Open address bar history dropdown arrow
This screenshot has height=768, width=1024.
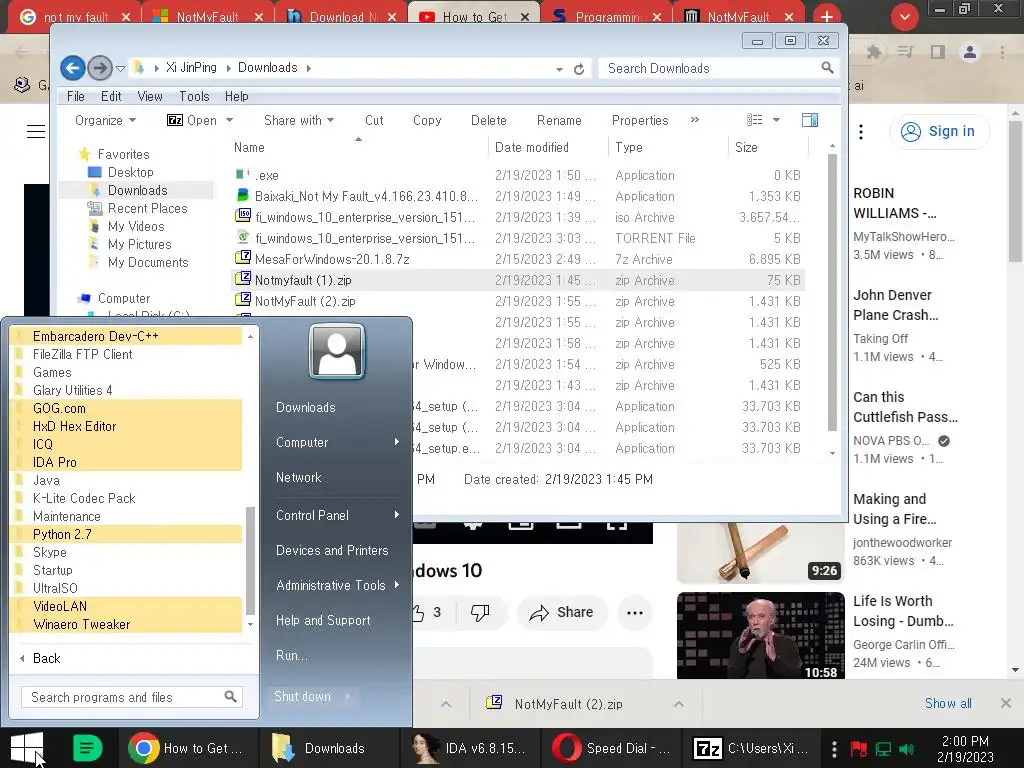tap(559, 69)
